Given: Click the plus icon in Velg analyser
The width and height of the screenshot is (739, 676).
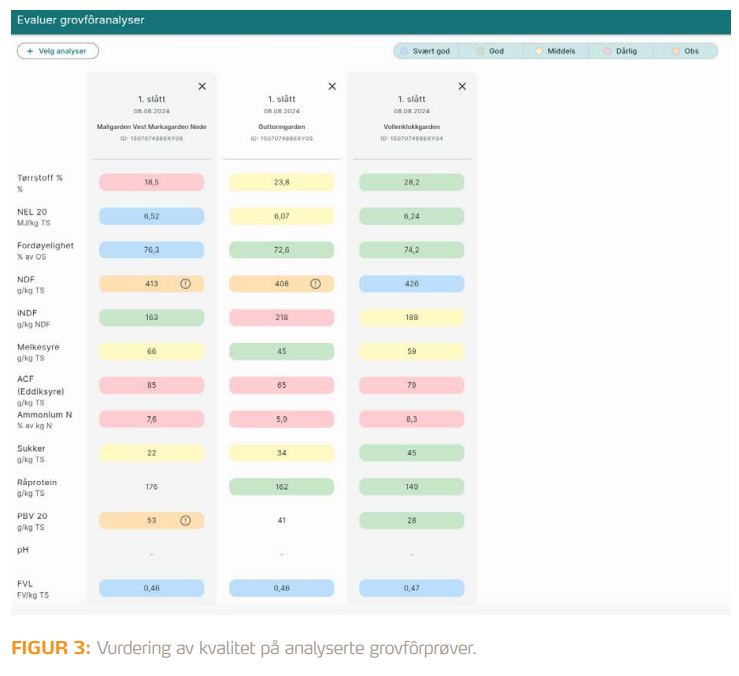Looking at the screenshot, I should coord(30,51).
